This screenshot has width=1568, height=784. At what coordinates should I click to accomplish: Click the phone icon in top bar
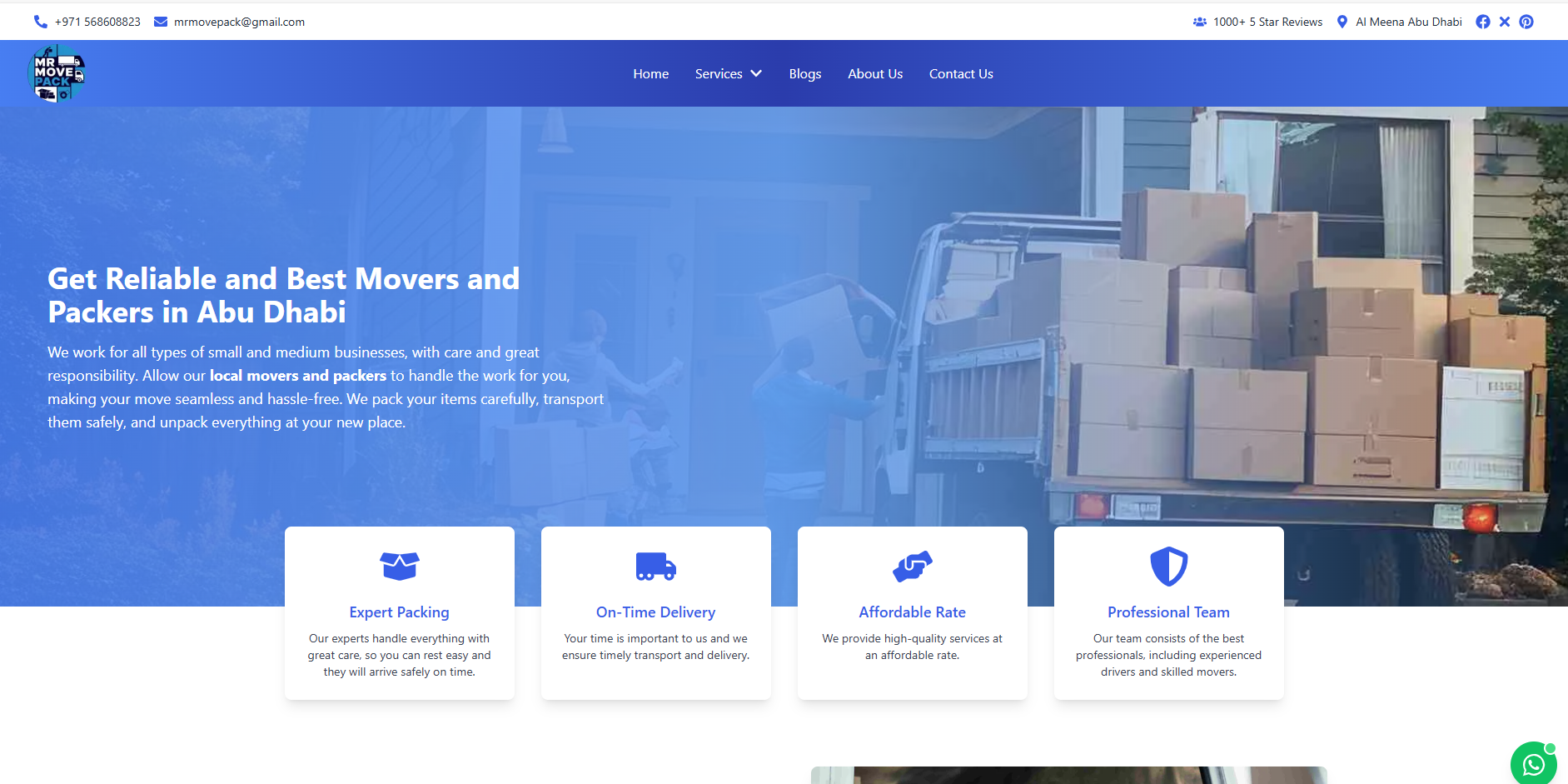click(x=40, y=22)
